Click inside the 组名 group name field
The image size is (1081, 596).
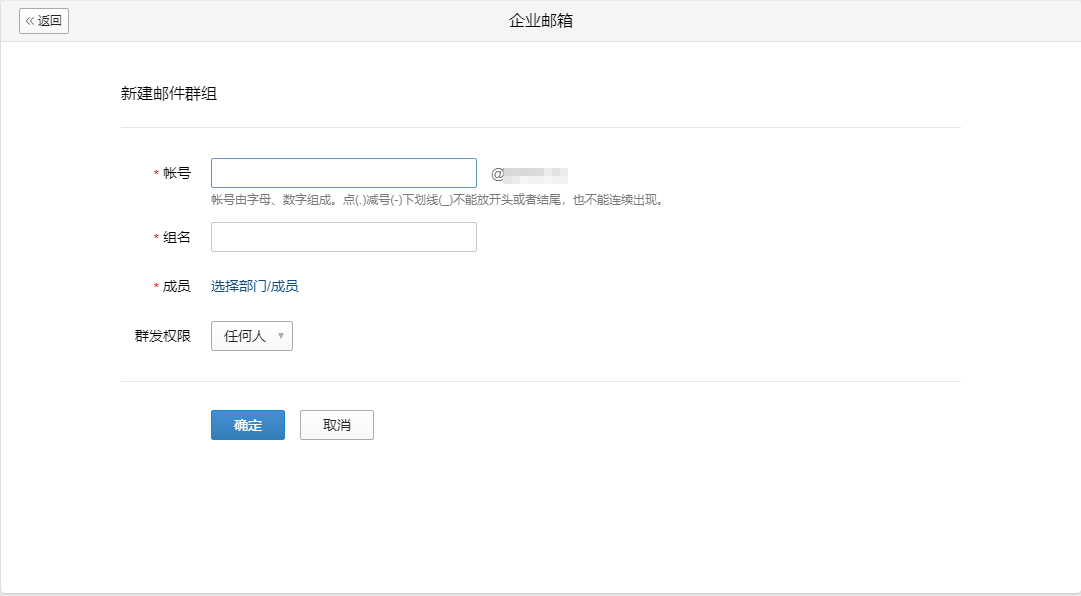pyautogui.click(x=343, y=236)
